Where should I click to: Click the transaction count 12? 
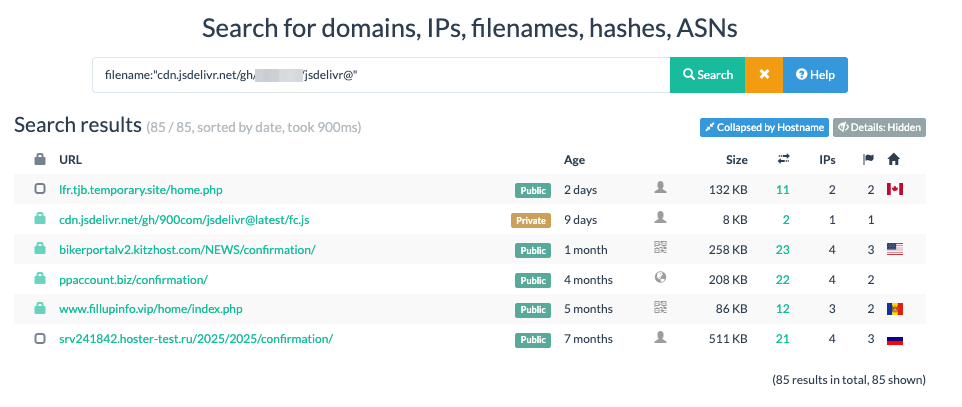coord(782,309)
